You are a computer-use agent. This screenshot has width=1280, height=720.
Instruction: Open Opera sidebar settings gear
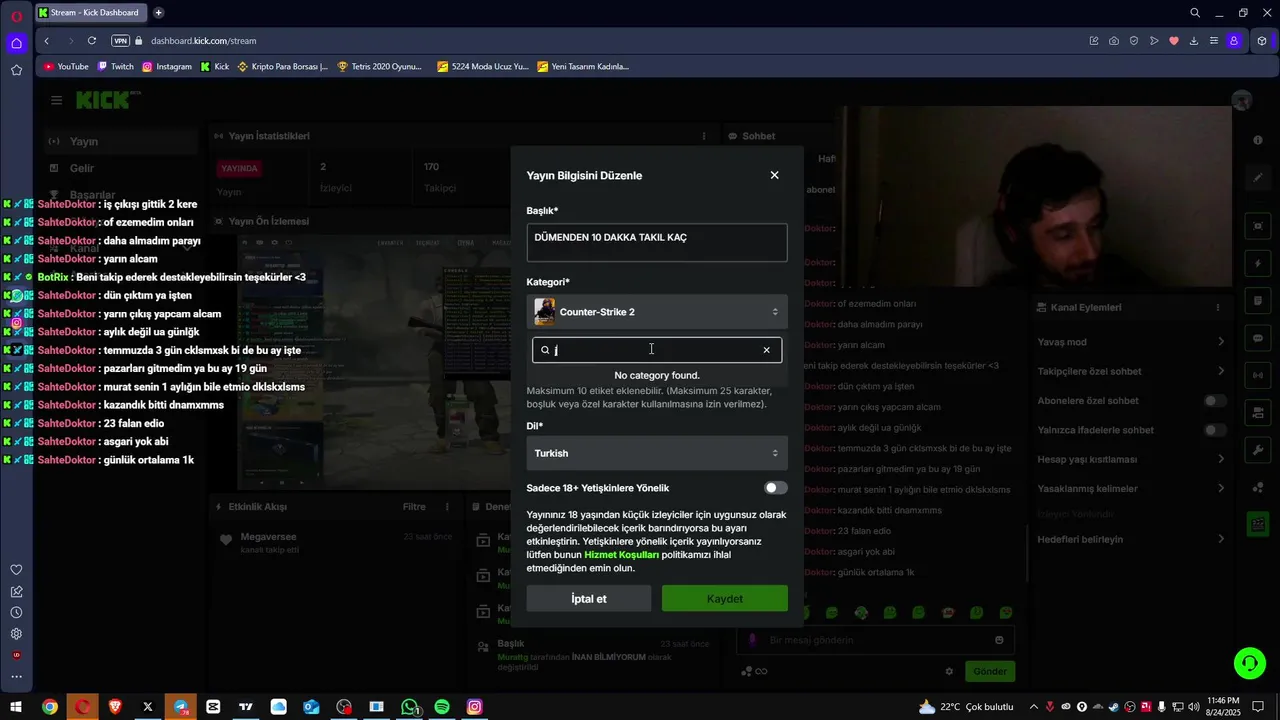point(16,634)
